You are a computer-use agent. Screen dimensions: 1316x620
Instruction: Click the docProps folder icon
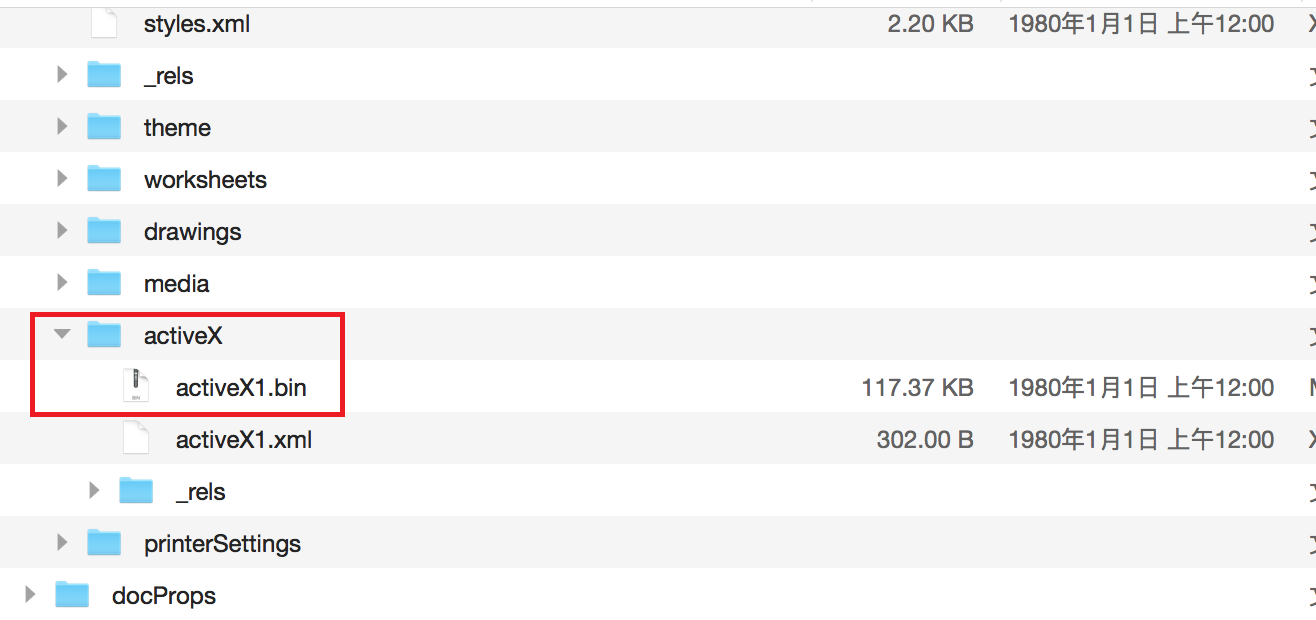(x=72, y=595)
